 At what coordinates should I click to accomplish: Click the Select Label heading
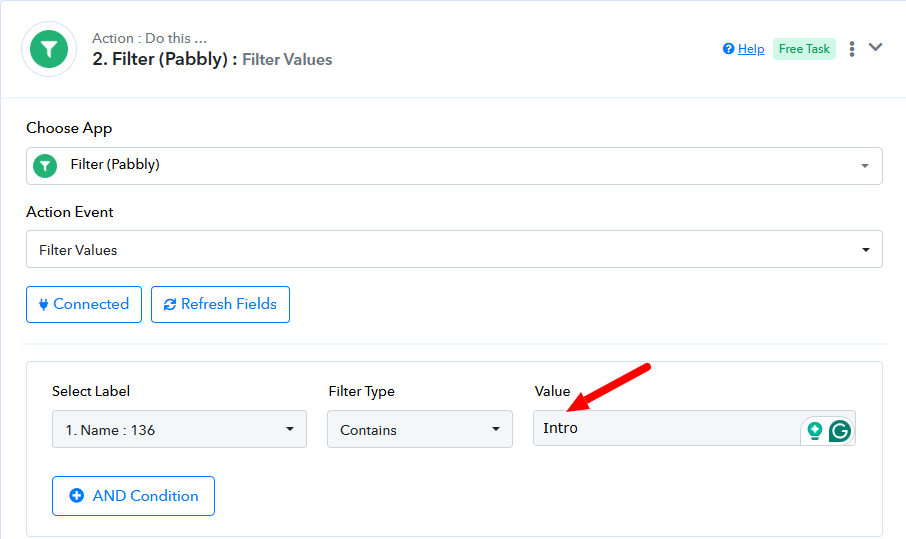pos(91,391)
